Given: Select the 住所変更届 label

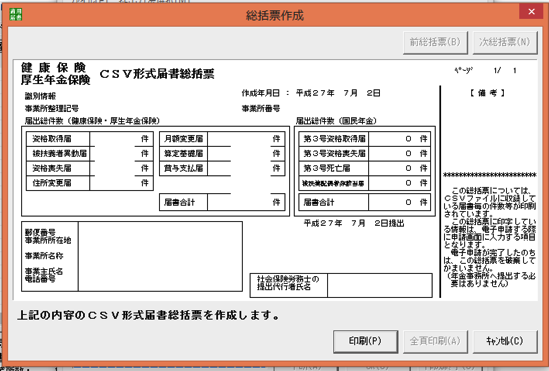Looking at the screenshot, I should tap(52, 183).
